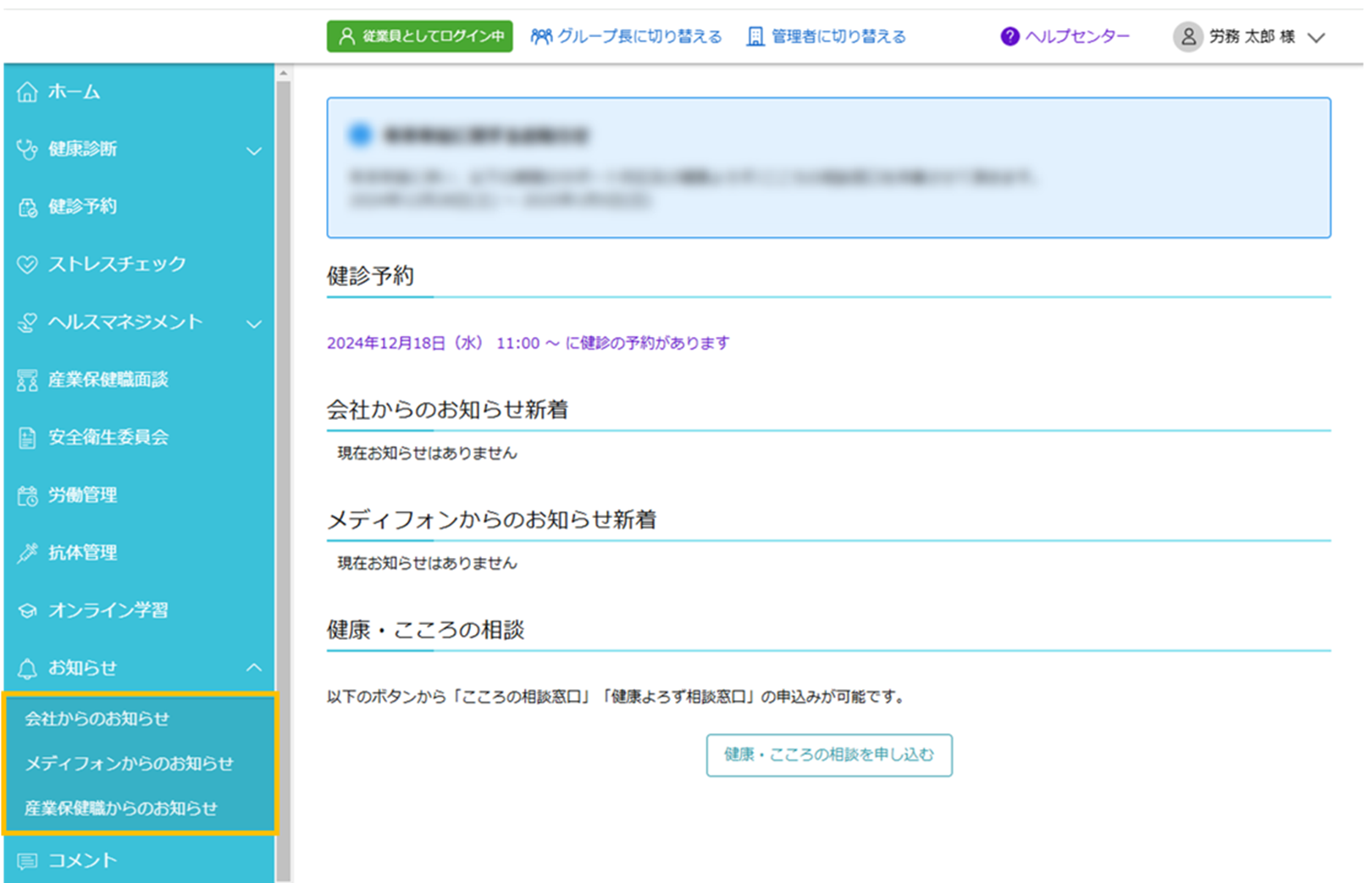Click the hand-heart icon for ヘルスマネジメント

27,323
